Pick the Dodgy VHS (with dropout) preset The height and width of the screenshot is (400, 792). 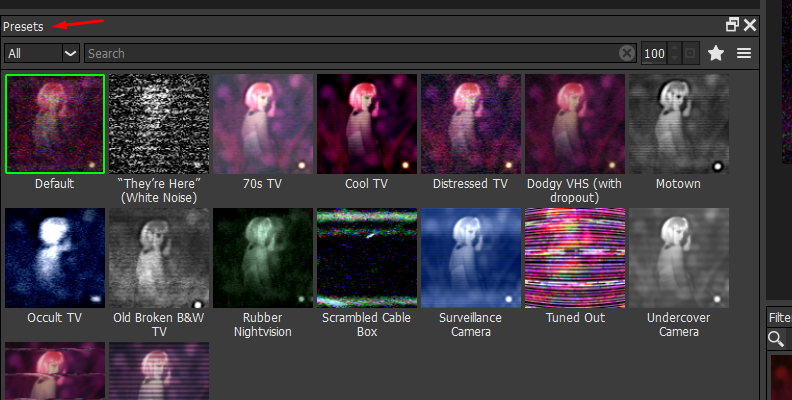(575, 124)
